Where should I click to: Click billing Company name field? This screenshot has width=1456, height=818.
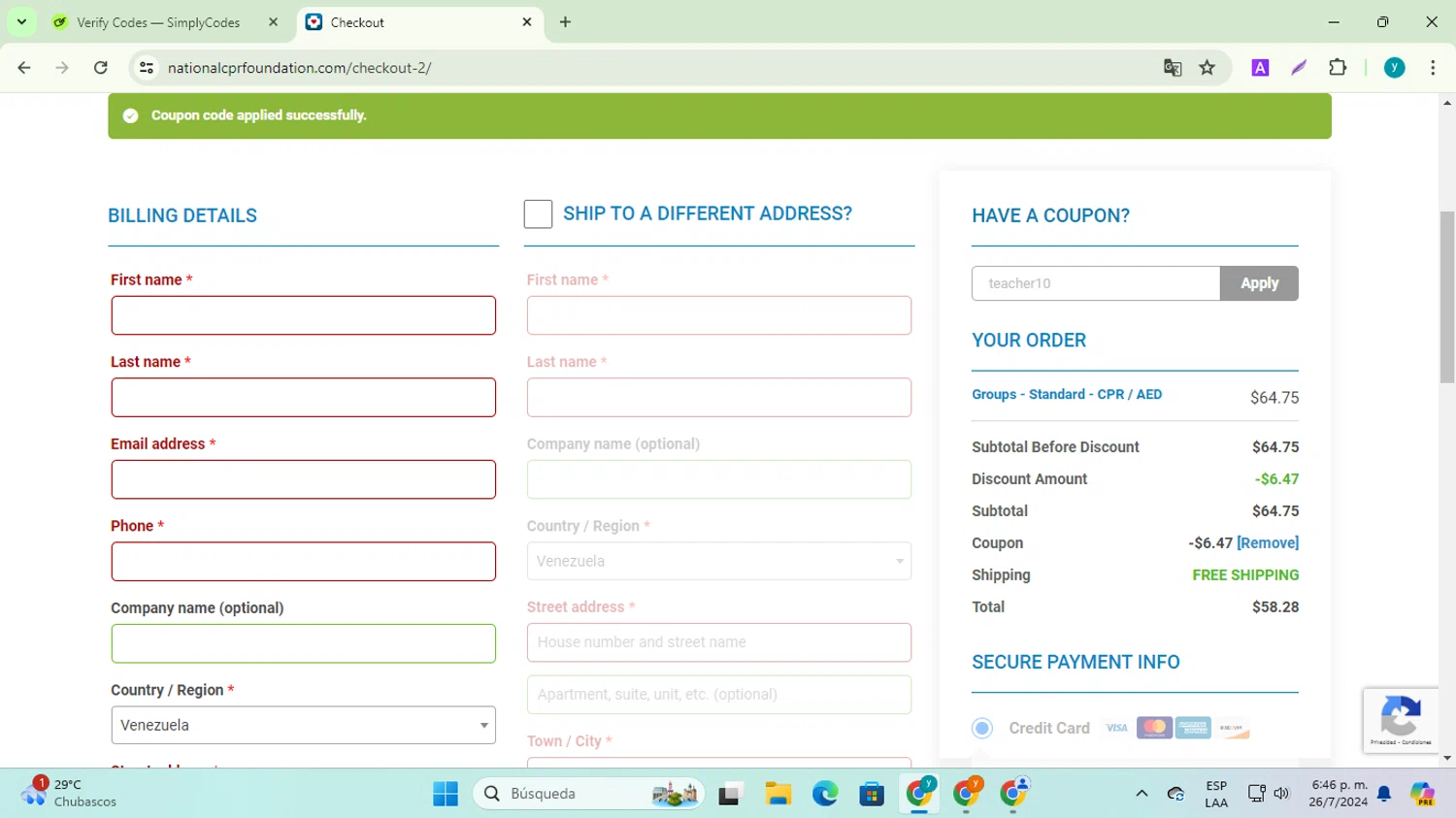(303, 643)
